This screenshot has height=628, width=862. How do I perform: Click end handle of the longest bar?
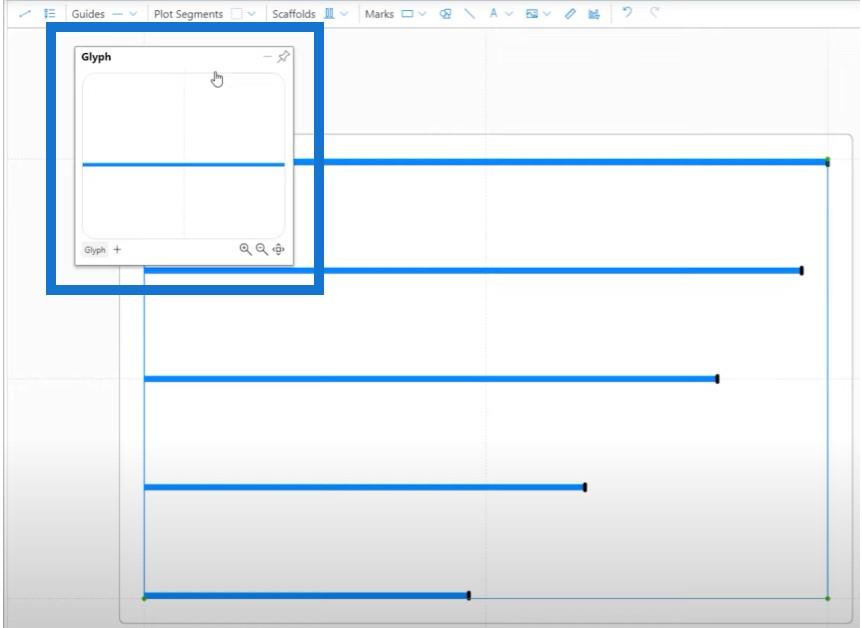tap(827, 162)
